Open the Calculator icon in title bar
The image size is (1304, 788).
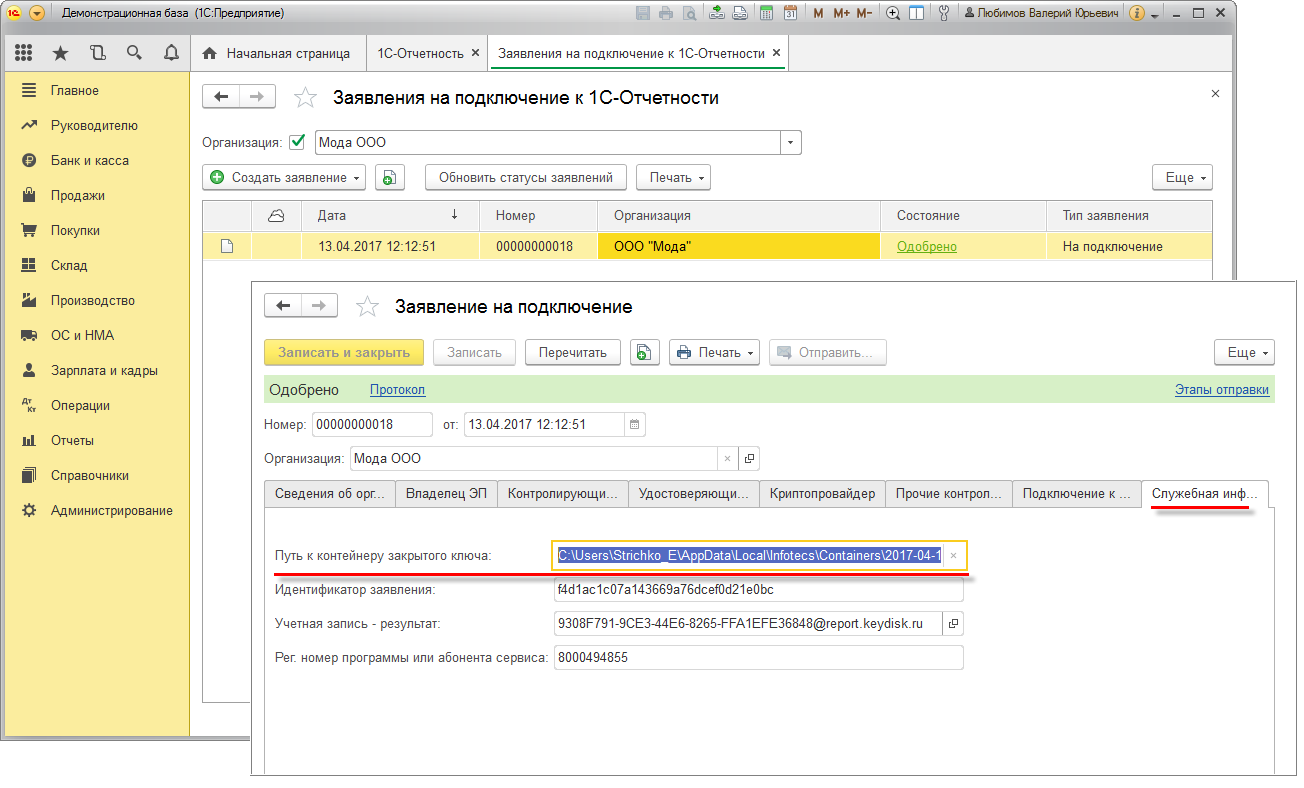(766, 13)
